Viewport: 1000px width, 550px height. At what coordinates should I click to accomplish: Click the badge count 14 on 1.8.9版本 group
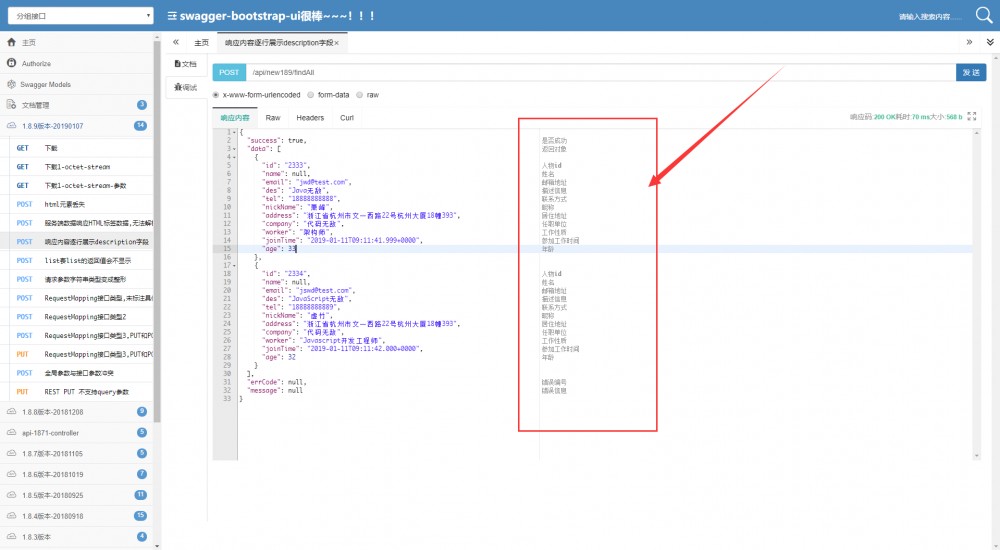point(140,126)
